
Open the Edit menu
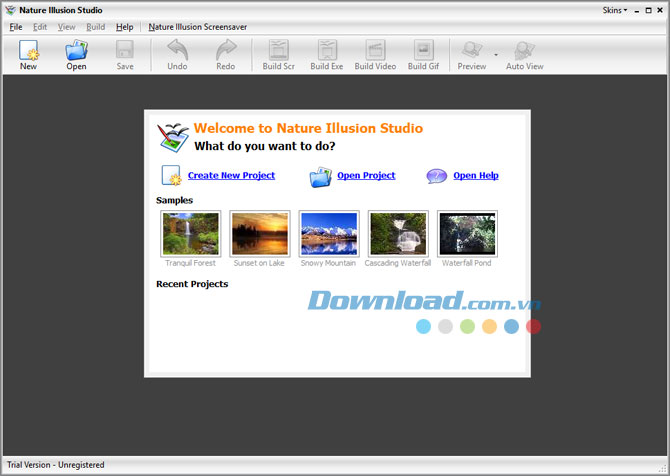pos(40,27)
